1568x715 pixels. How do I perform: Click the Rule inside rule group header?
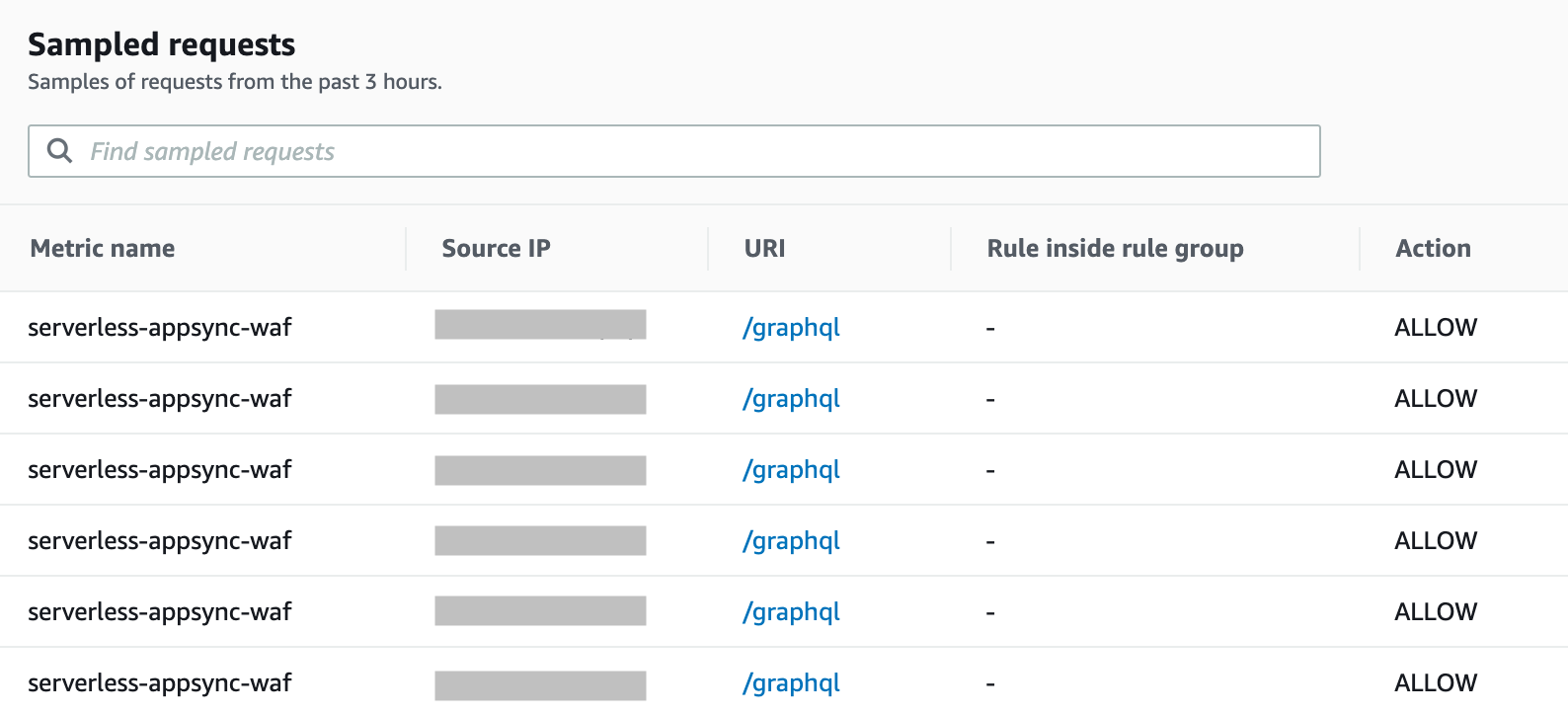tap(1115, 249)
